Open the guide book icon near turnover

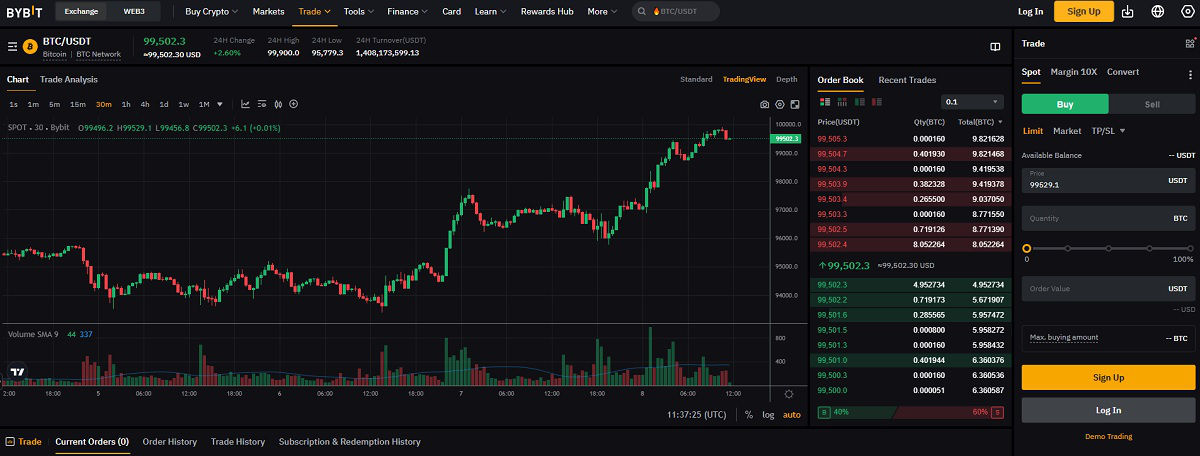(x=995, y=46)
